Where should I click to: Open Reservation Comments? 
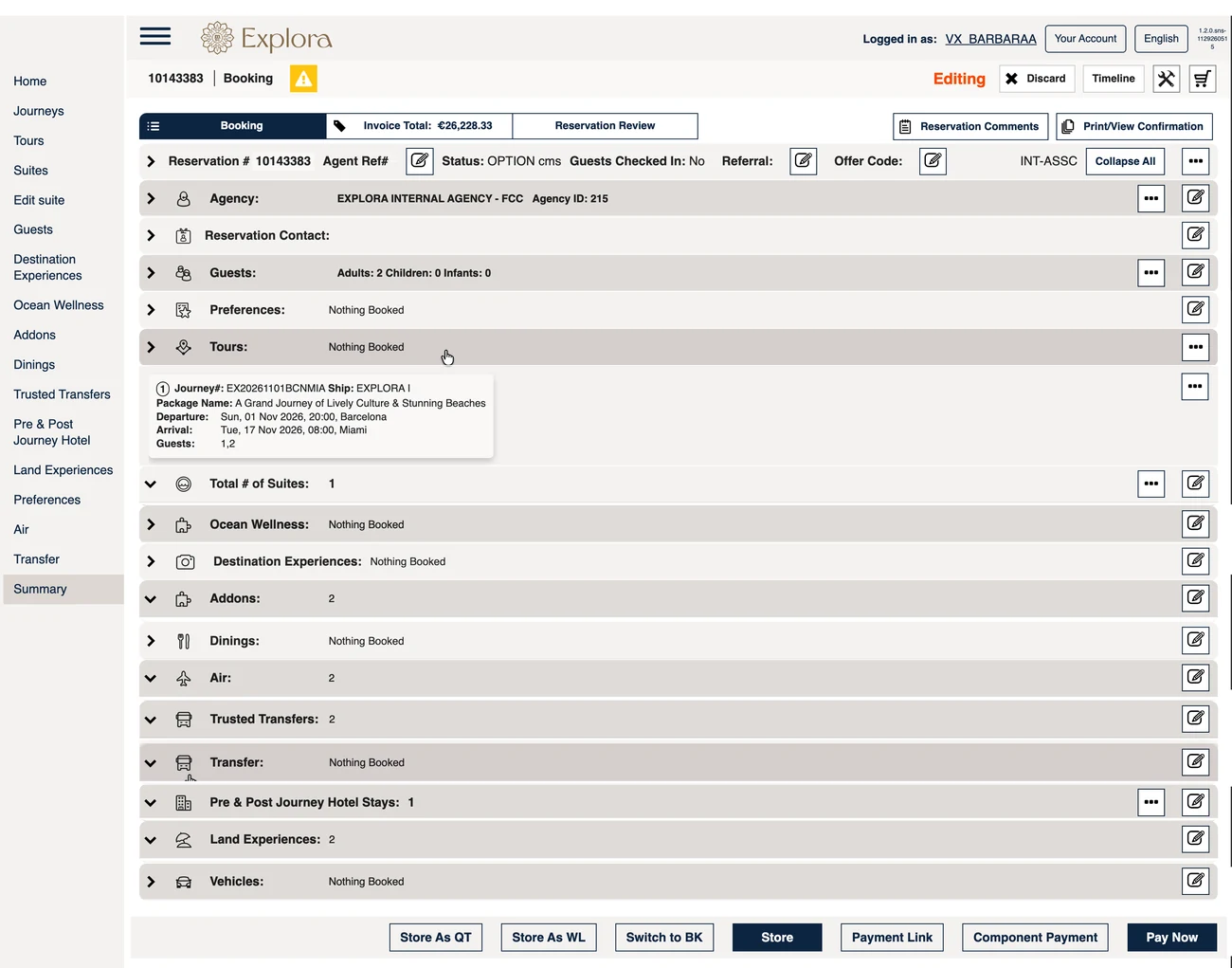pyautogui.click(x=970, y=126)
